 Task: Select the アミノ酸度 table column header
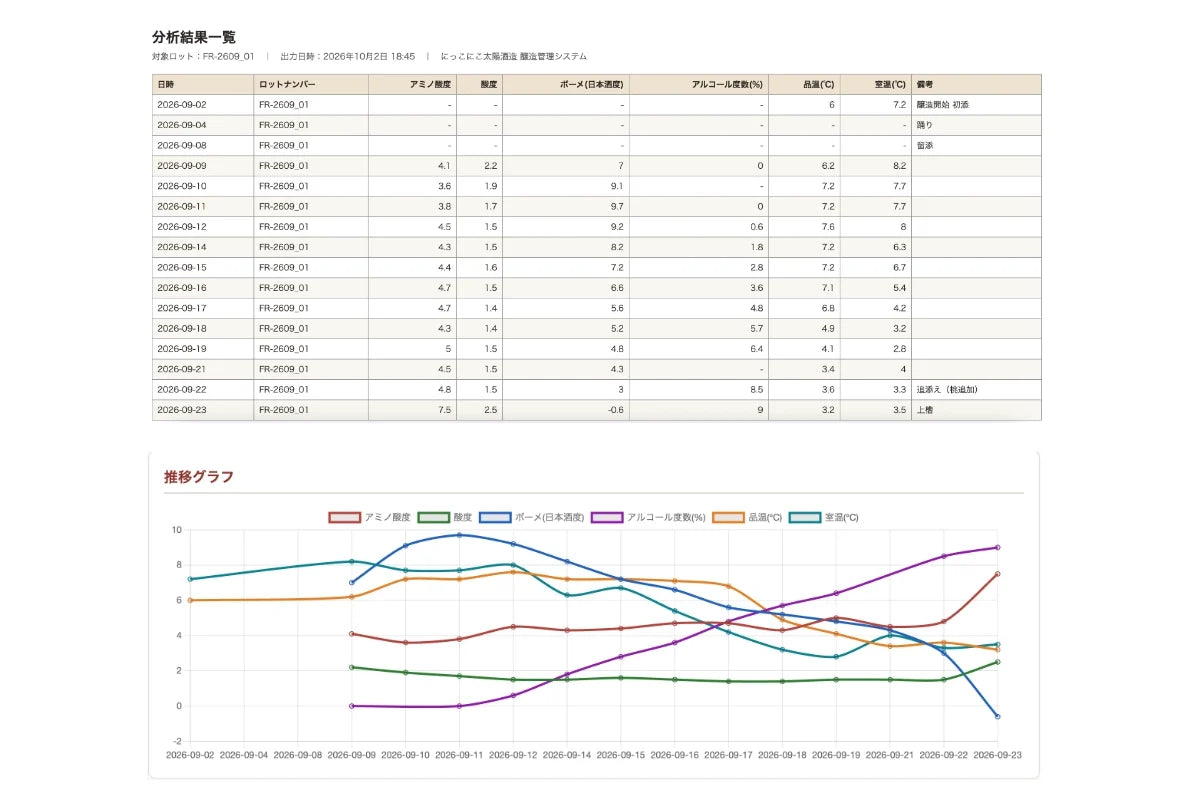[413, 84]
